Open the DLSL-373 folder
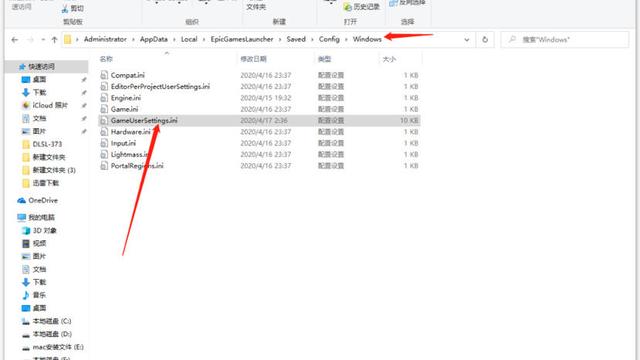This screenshot has height=360, width=640. 47,144
